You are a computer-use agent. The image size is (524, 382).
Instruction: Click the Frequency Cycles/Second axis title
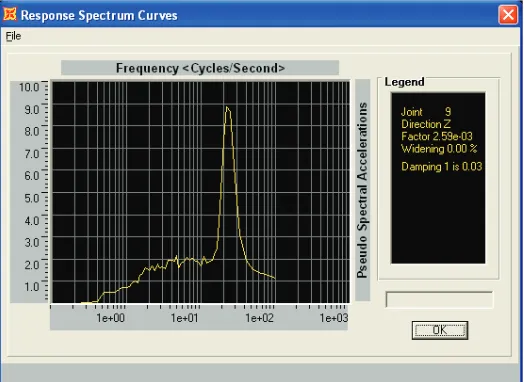pos(200,68)
